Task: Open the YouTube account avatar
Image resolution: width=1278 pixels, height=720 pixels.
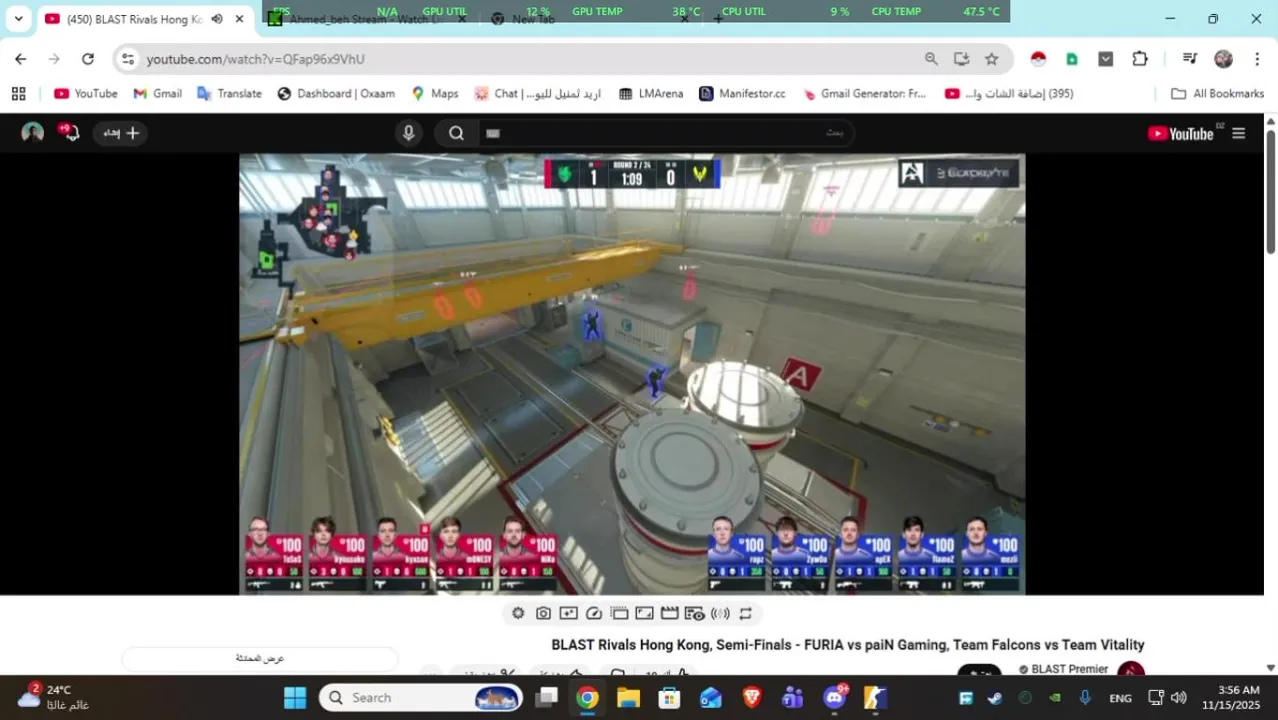Action: coord(32,133)
